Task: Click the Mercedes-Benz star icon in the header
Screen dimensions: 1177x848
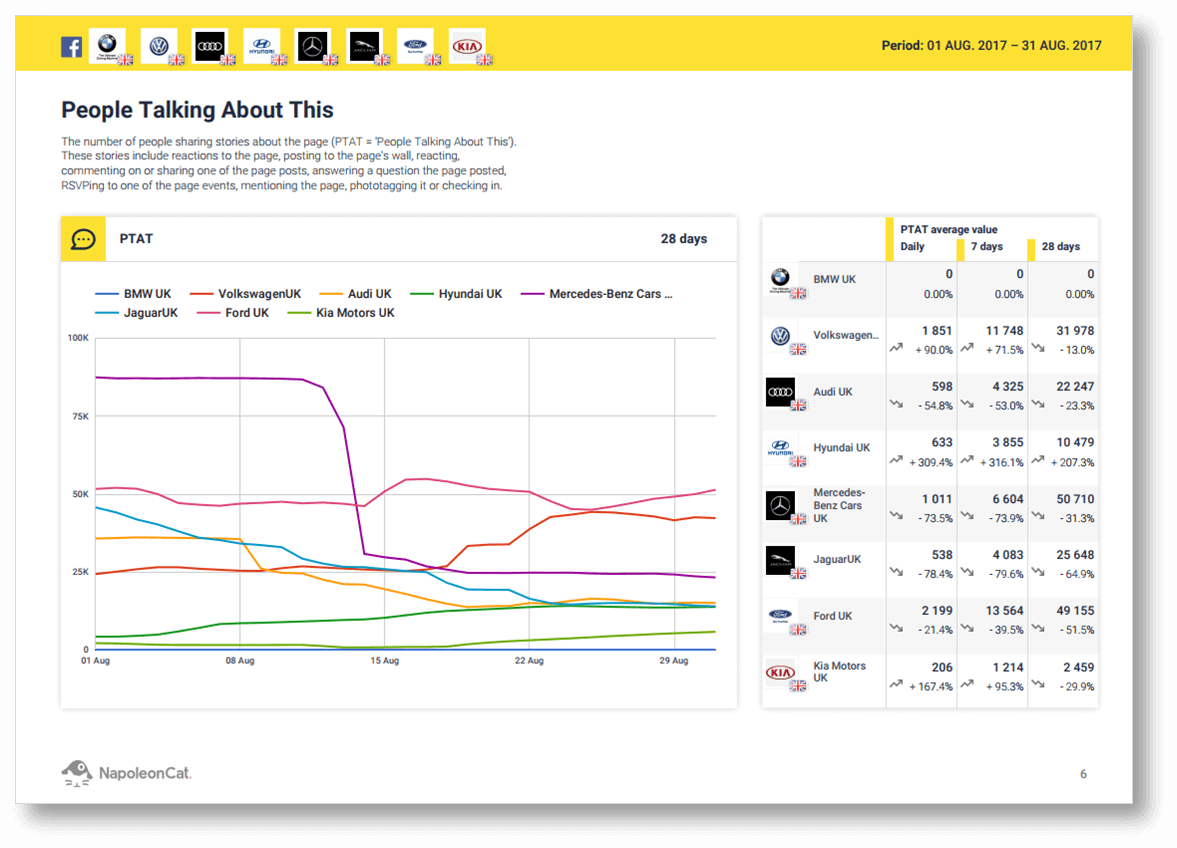Action: [314, 44]
